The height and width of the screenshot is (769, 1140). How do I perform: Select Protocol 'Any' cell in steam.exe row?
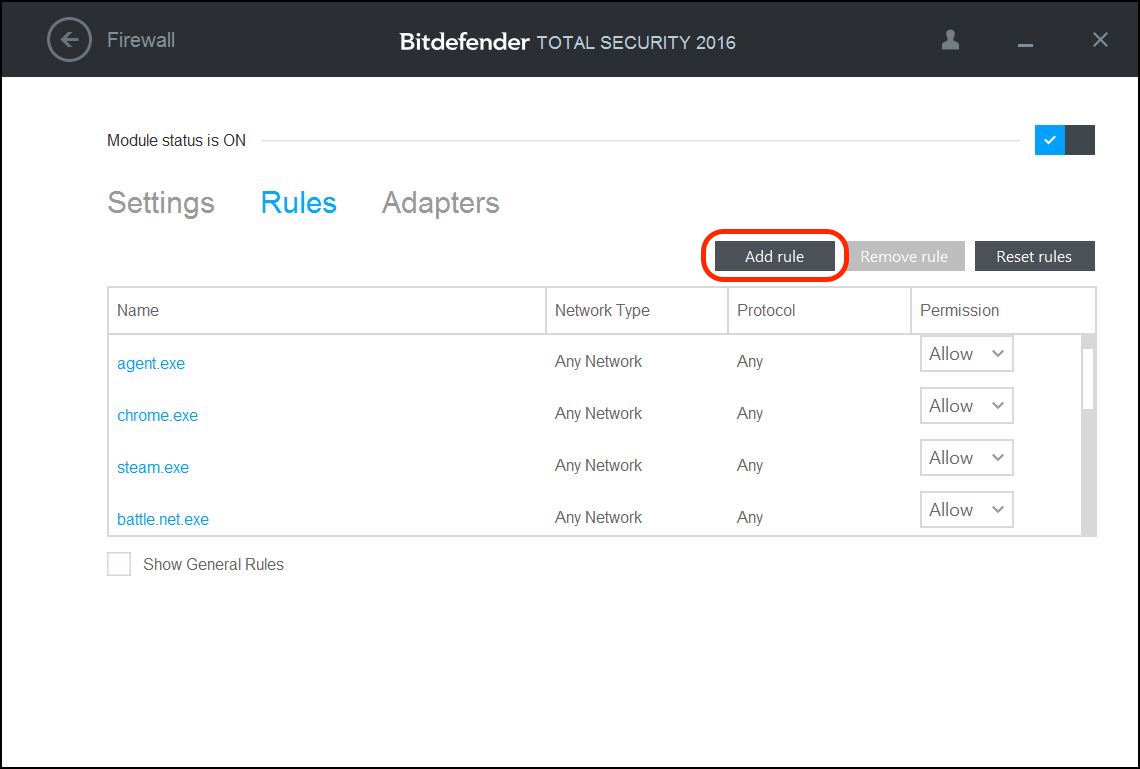pyautogui.click(x=750, y=465)
